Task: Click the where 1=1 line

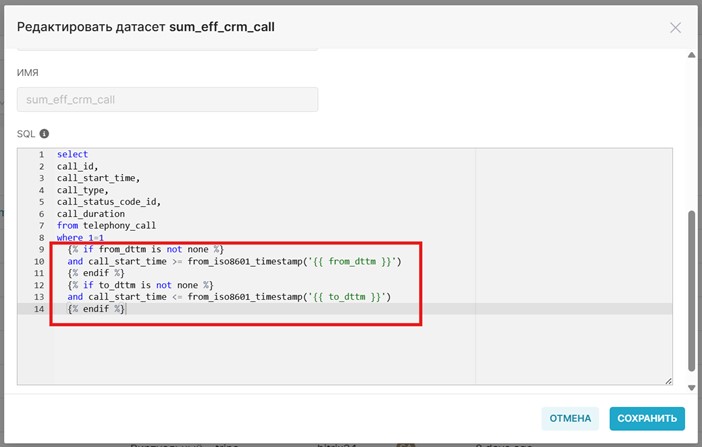Action: pos(80,238)
